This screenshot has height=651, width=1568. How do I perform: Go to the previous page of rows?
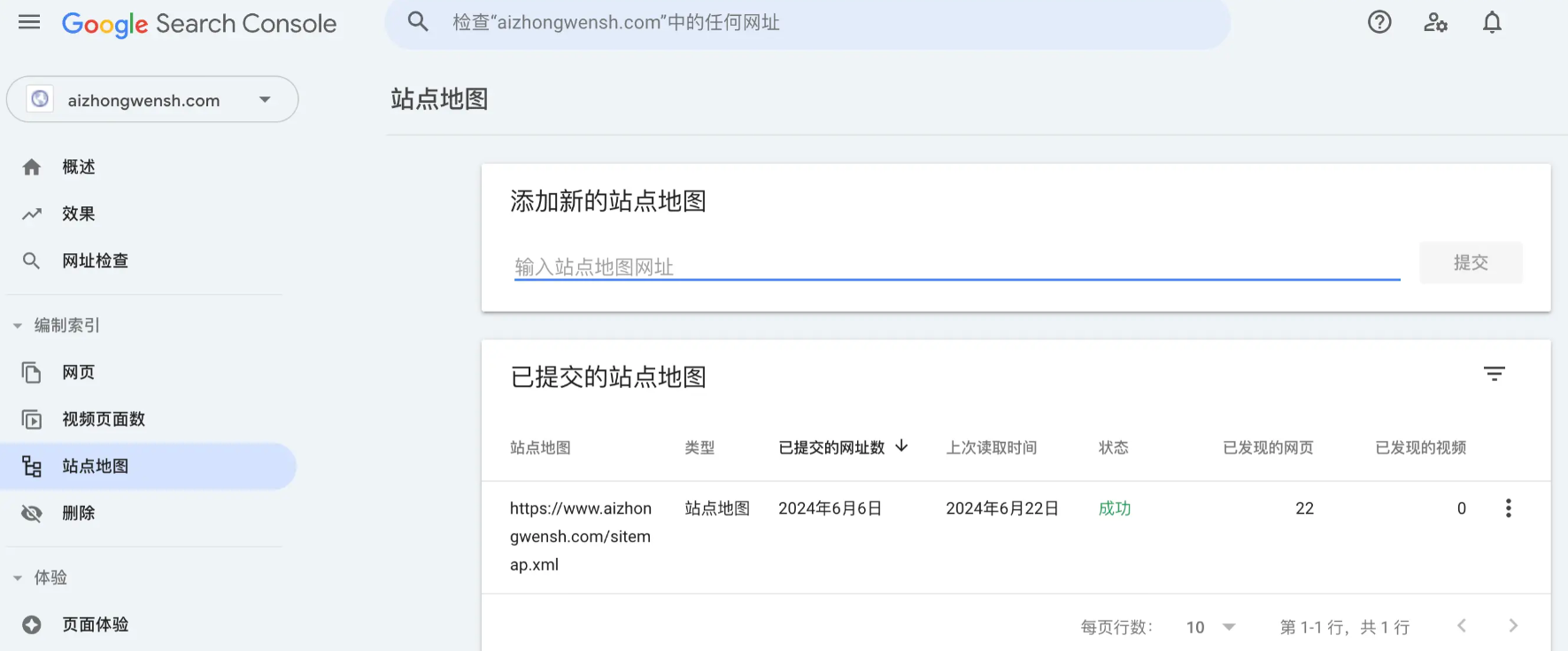(1462, 625)
